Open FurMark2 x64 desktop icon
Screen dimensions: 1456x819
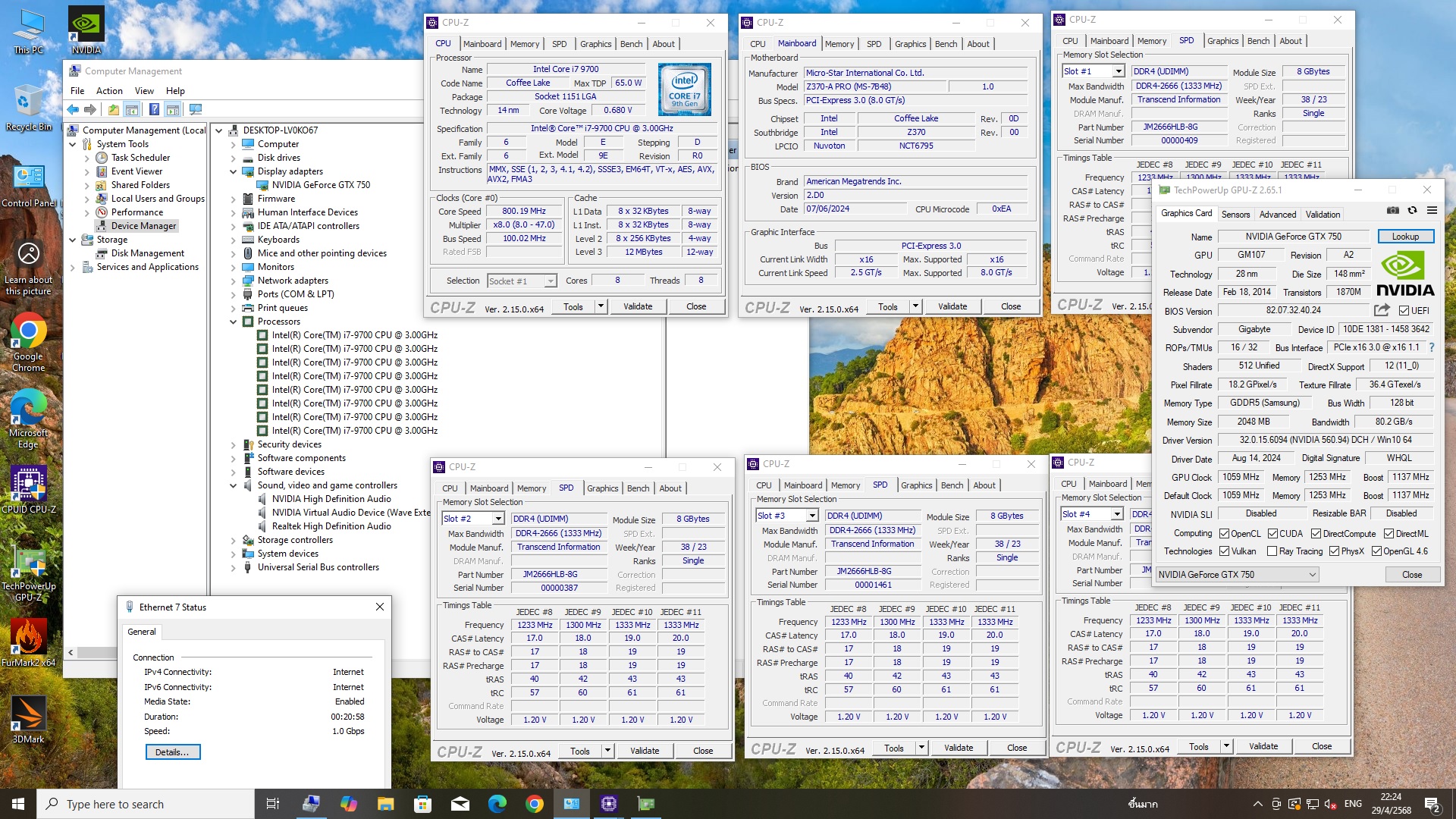click(29, 643)
